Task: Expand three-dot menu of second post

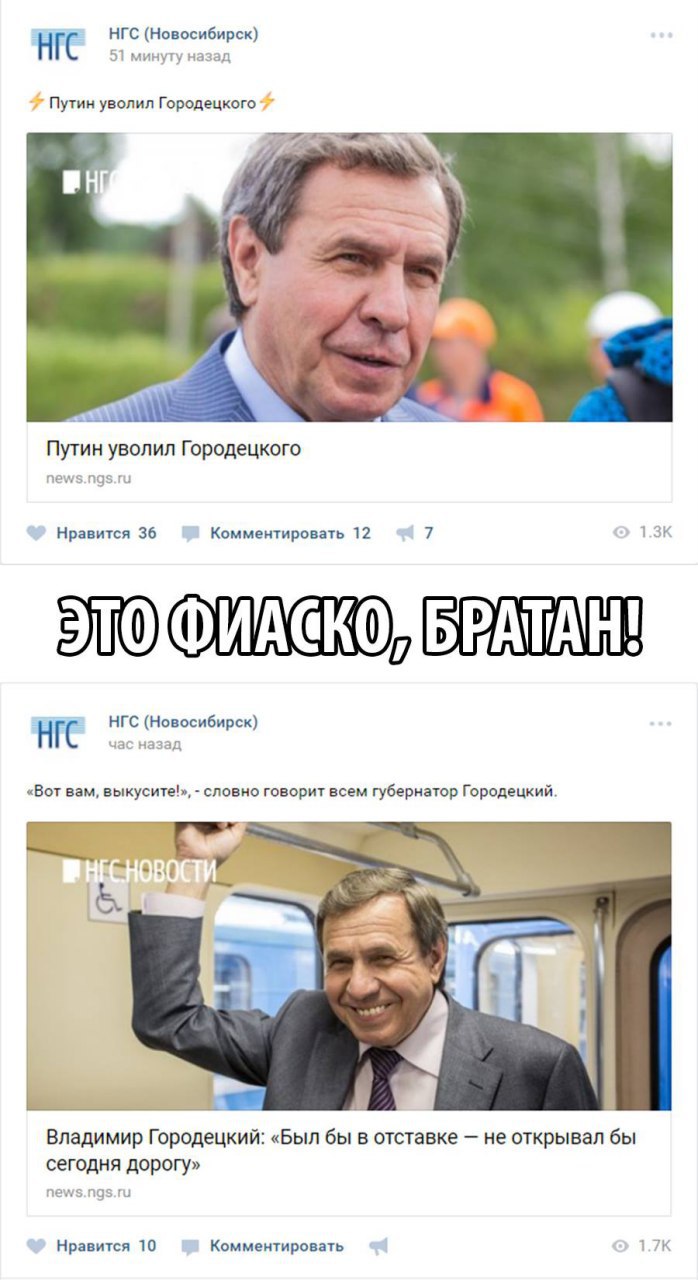Action: click(661, 723)
